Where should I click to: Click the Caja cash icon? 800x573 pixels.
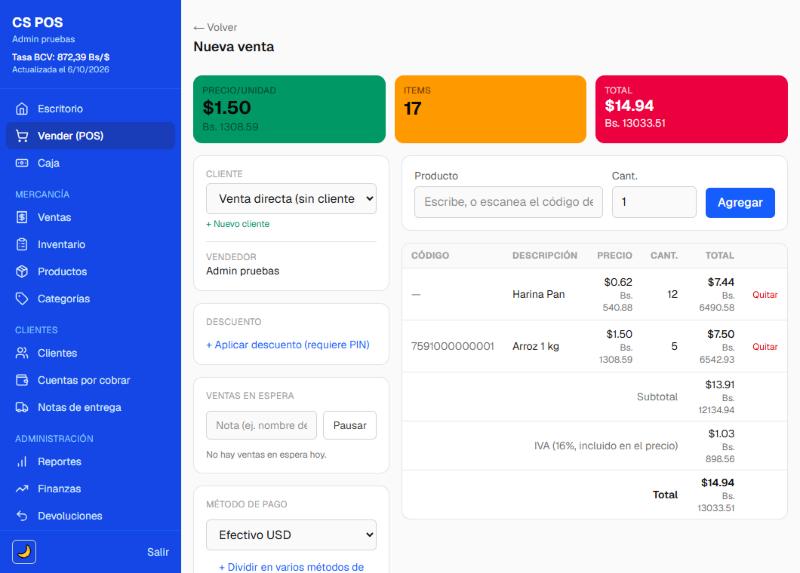click(x=22, y=163)
